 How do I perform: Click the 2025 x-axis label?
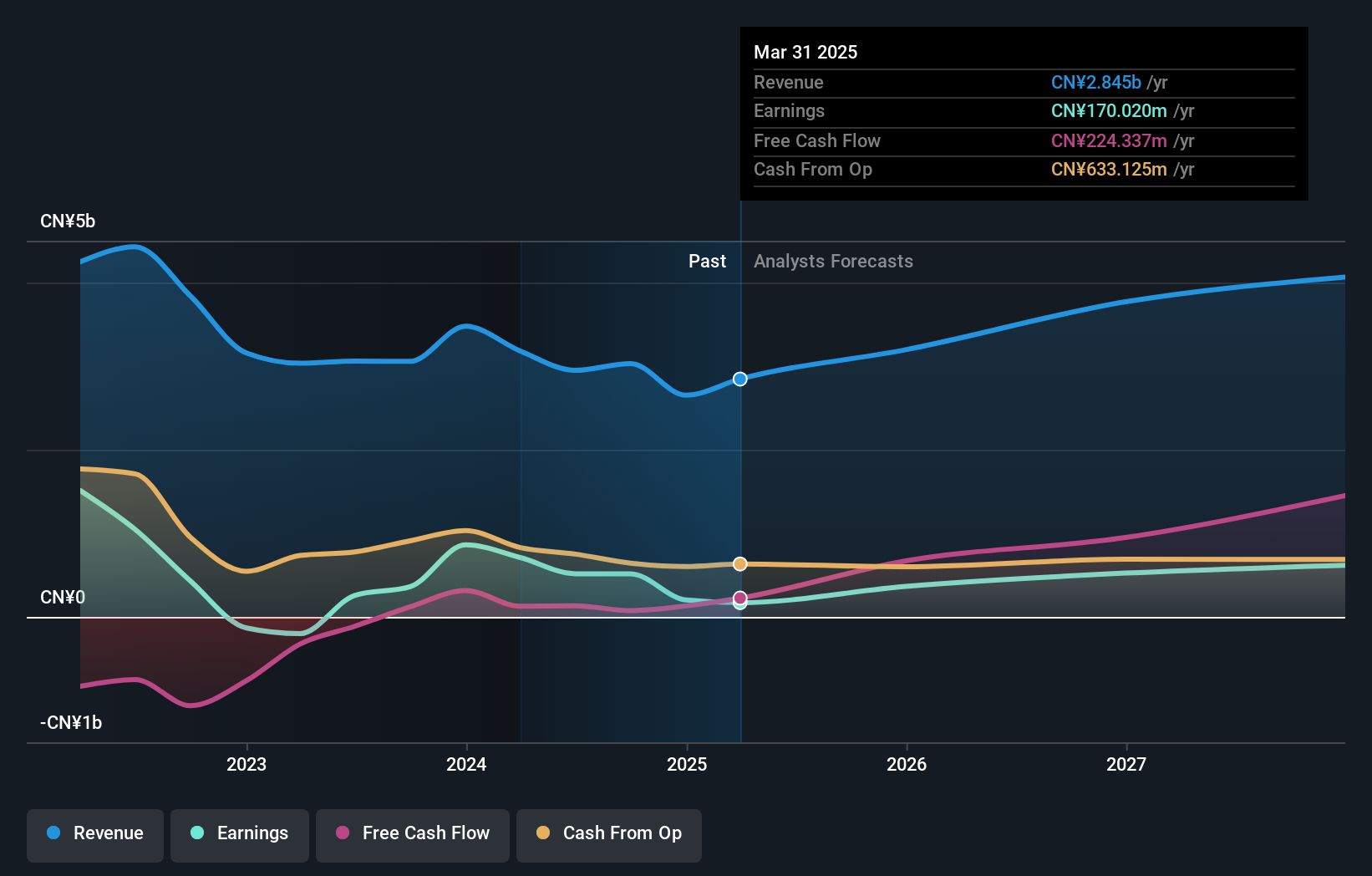[687, 764]
